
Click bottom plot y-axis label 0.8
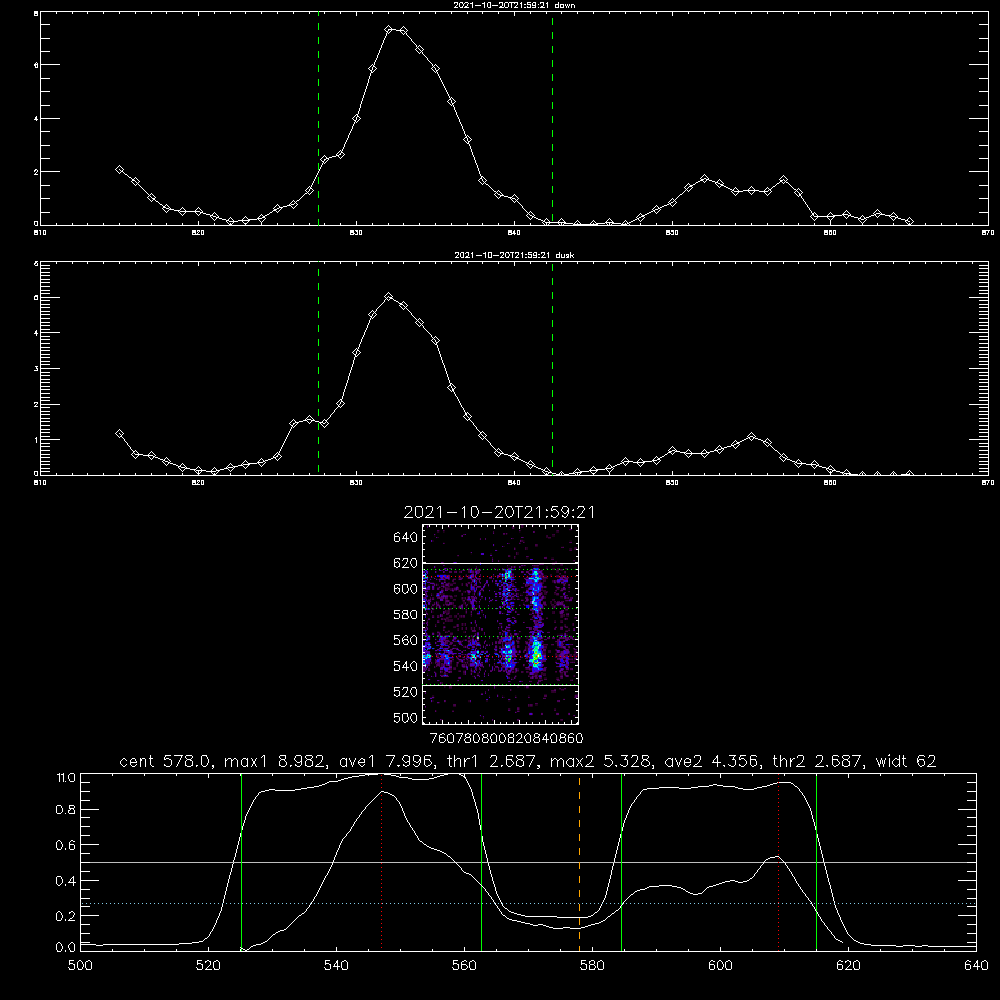66,810
